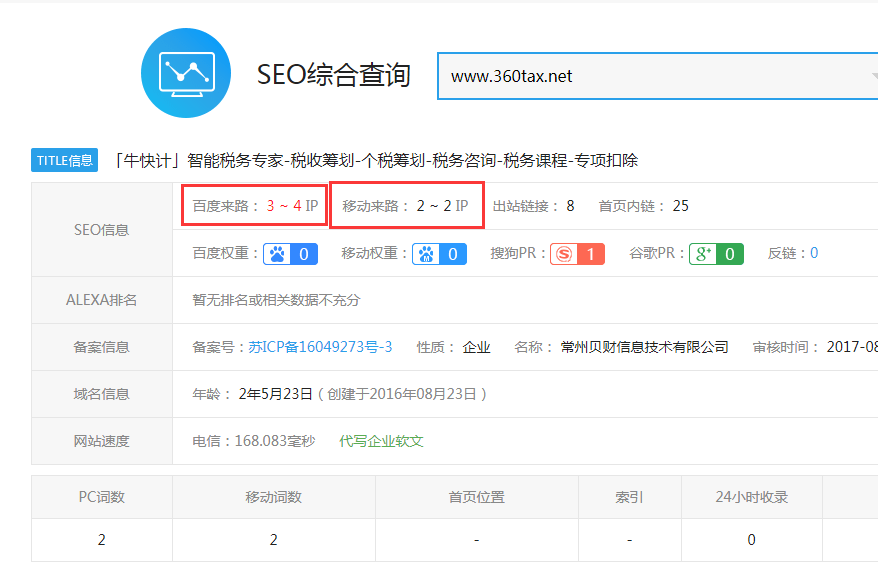
Task: Click the Baidu paw icon beside 百度权重
Action: (x=276, y=254)
